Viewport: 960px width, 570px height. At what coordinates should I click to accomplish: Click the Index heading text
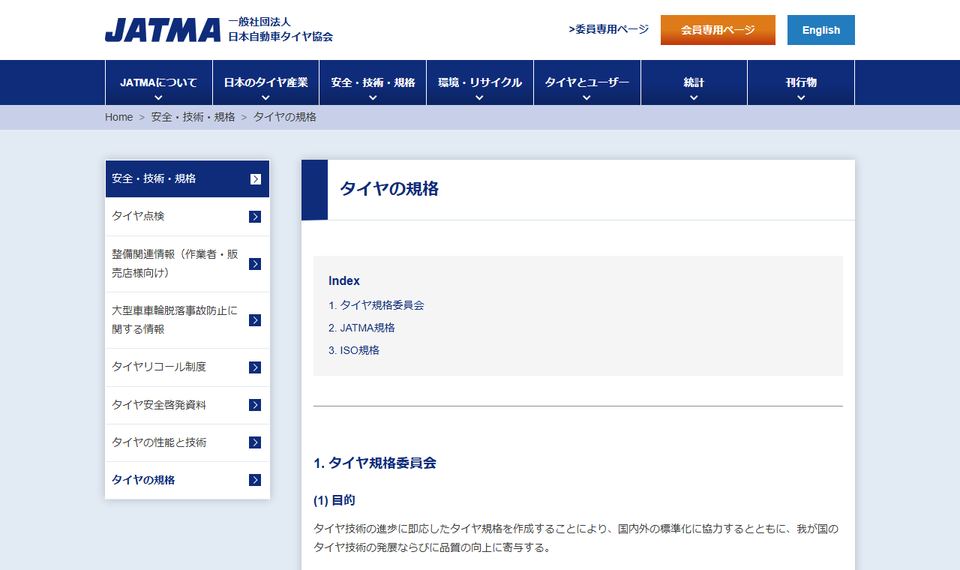(x=344, y=281)
